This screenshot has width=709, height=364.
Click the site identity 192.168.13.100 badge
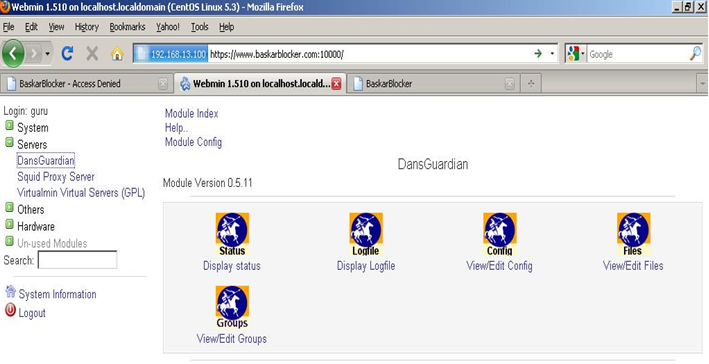point(172,54)
